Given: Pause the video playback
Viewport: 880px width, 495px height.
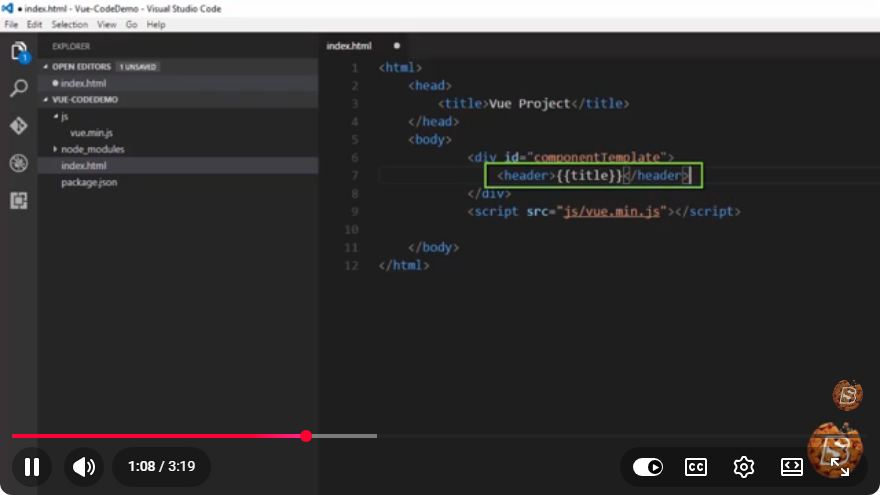Looking at the screenshot, I should click(32, 466).
